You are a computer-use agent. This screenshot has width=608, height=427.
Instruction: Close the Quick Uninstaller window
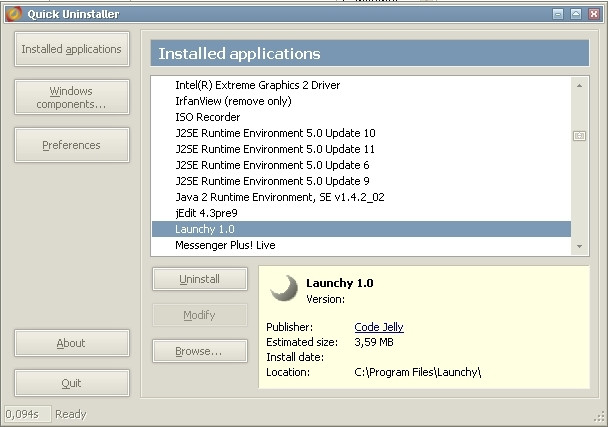[x=594, y=14]
